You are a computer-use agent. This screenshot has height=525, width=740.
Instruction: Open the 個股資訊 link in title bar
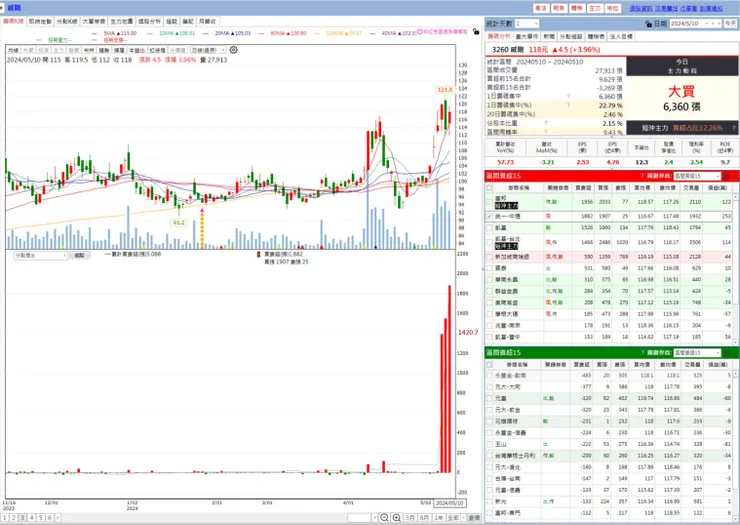click(x=641, y=8)
